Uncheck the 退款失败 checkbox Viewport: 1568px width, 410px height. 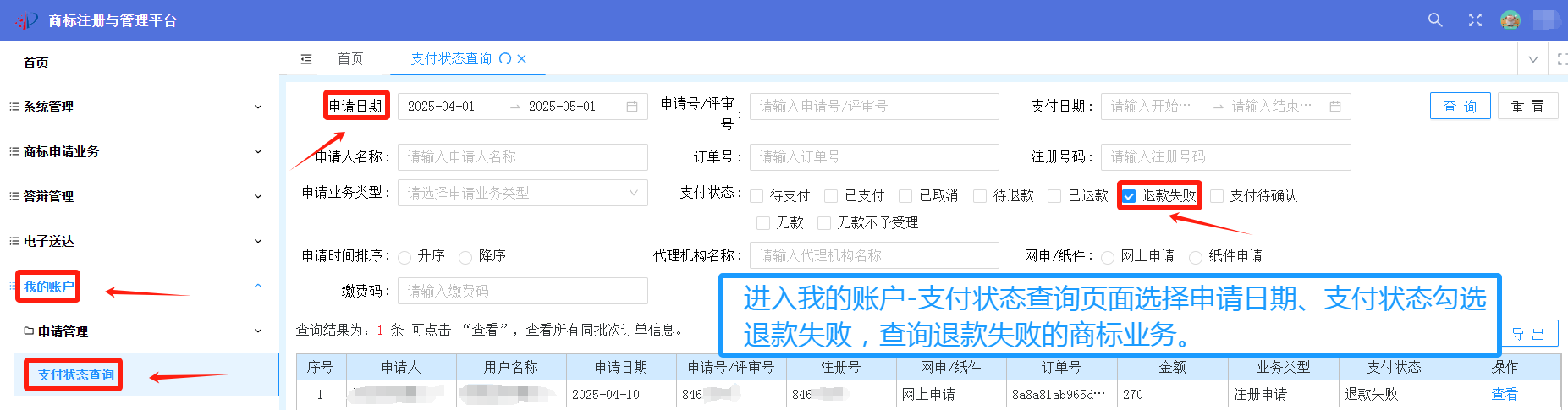[1129, 196]
